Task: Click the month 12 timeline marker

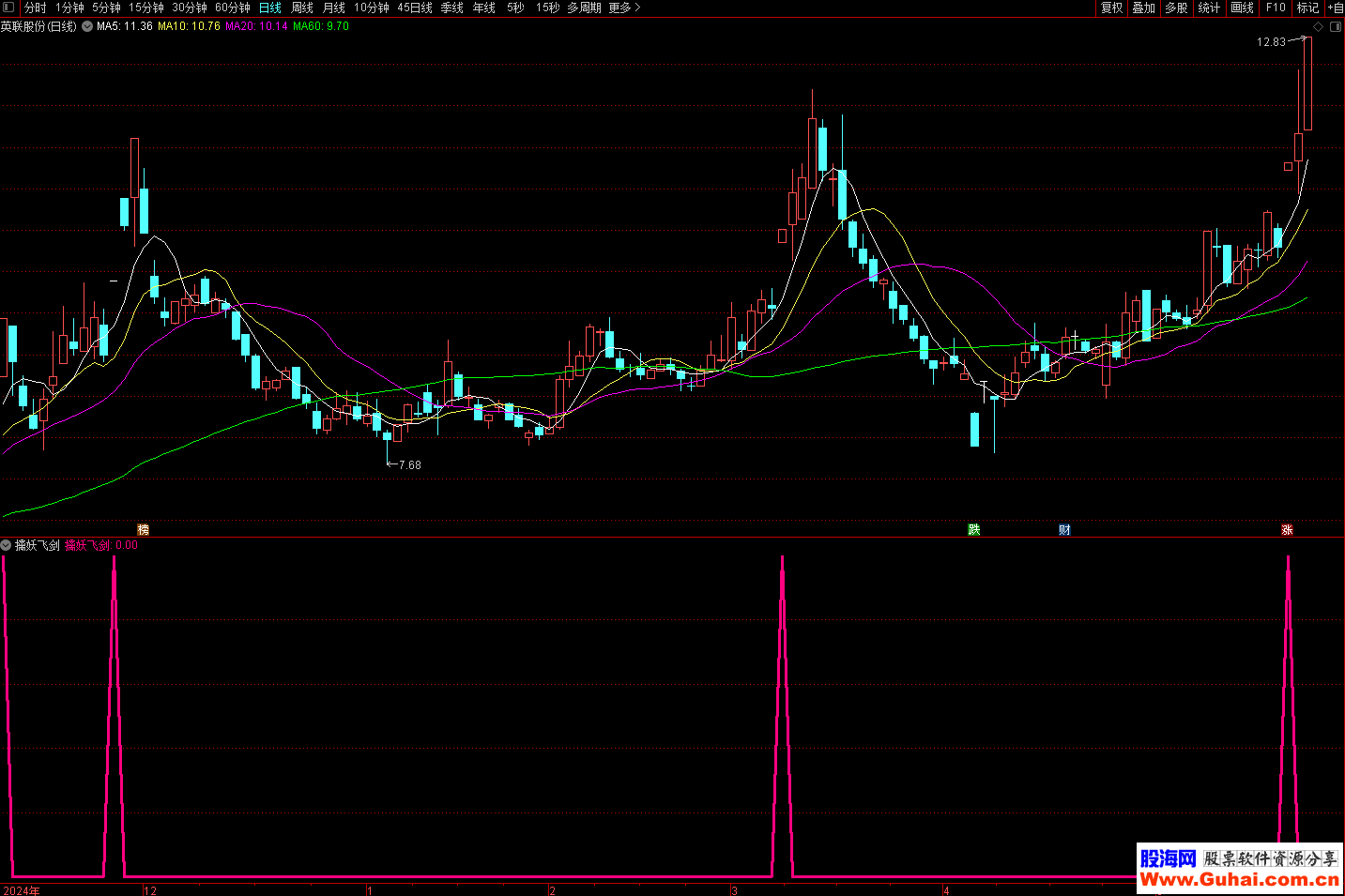Action: 150,890
